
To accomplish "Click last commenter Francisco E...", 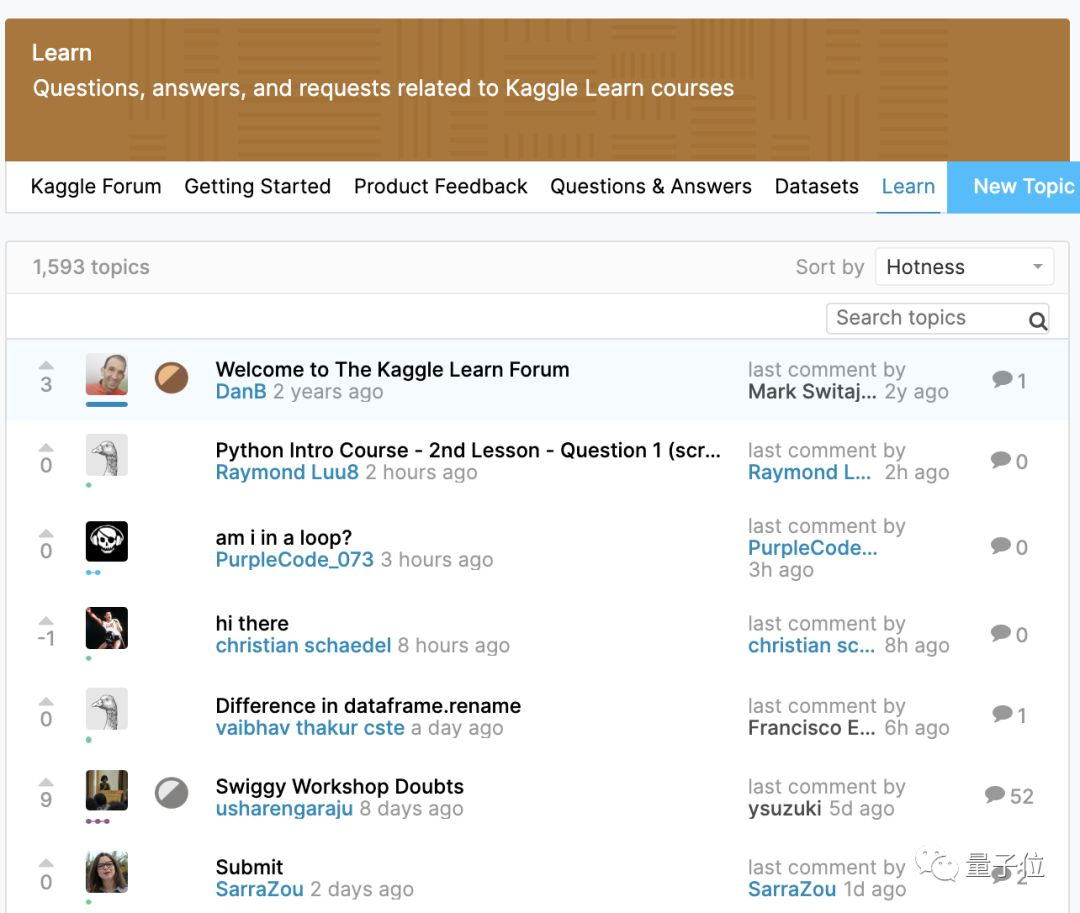I will tap(811, 728).
